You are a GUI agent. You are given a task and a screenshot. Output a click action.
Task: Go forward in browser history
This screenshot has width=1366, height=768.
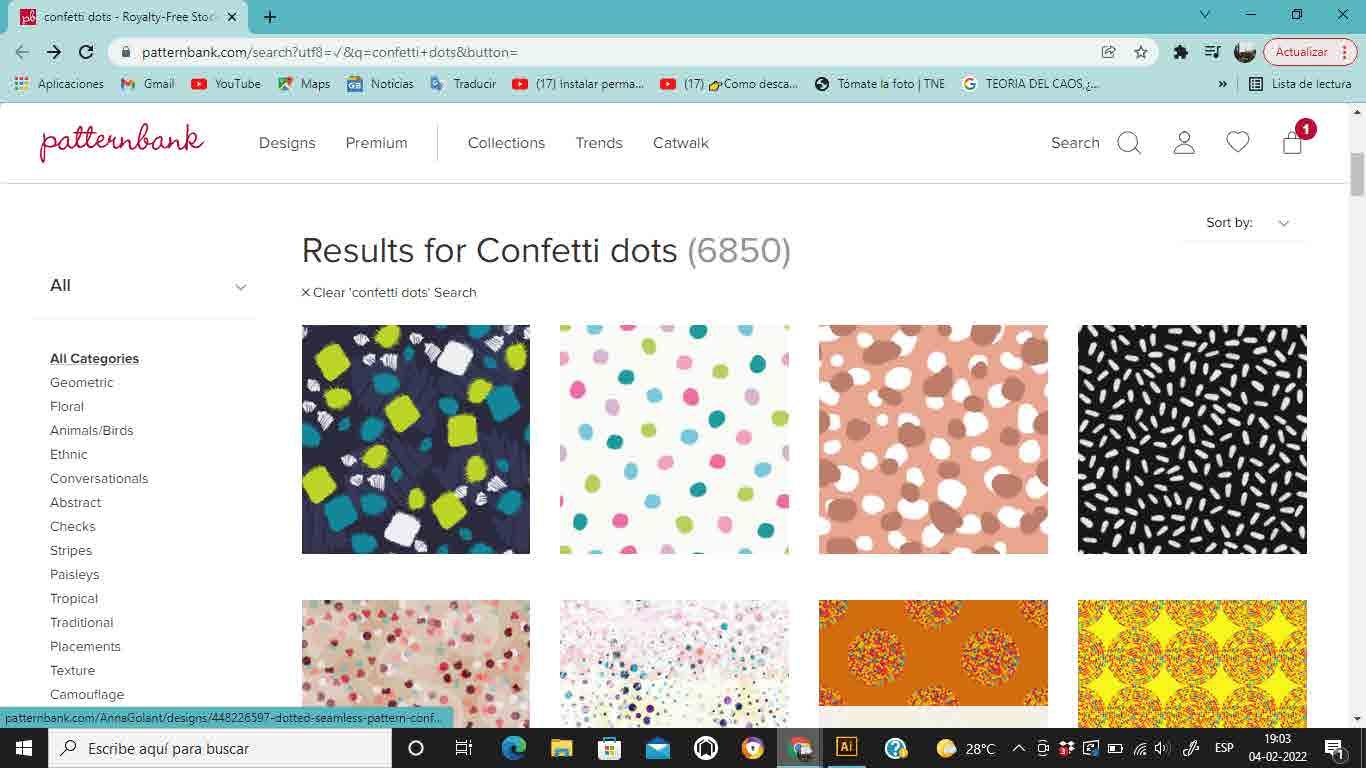[x=54, y=52]
